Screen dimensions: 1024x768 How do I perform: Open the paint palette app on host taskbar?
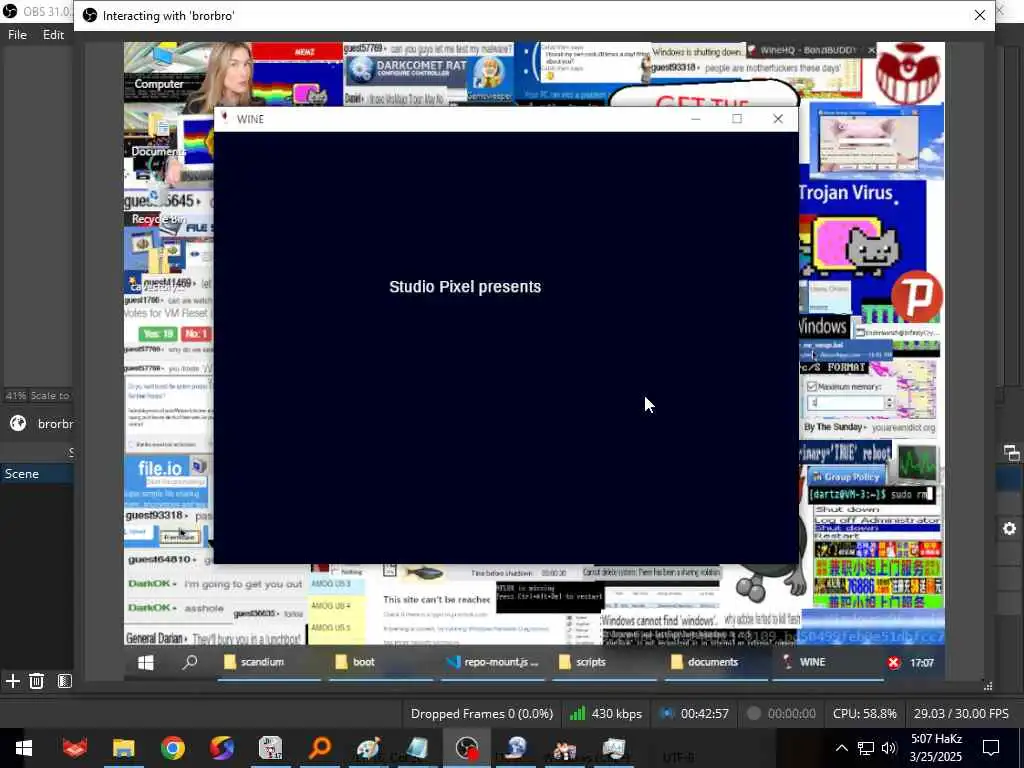[369, 748]
